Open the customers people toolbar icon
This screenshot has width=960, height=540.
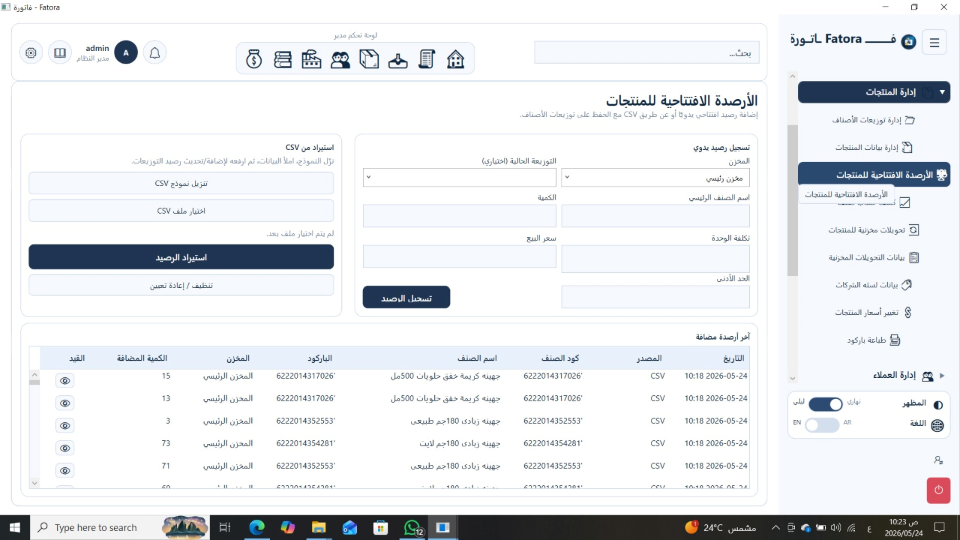[340, 59]
